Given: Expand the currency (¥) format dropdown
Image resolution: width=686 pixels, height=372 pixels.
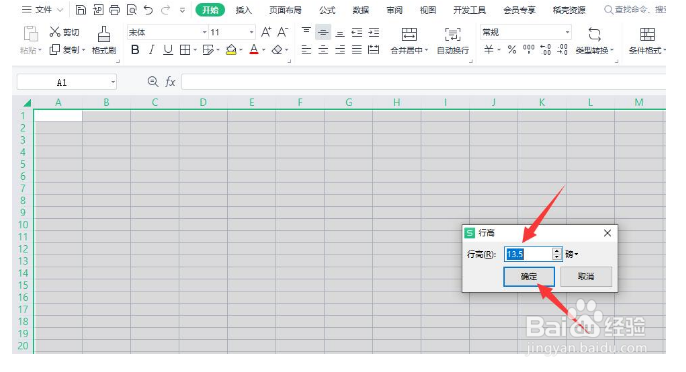Looking at the screenshot, I should pyautogui.click(x=499, y=50).
